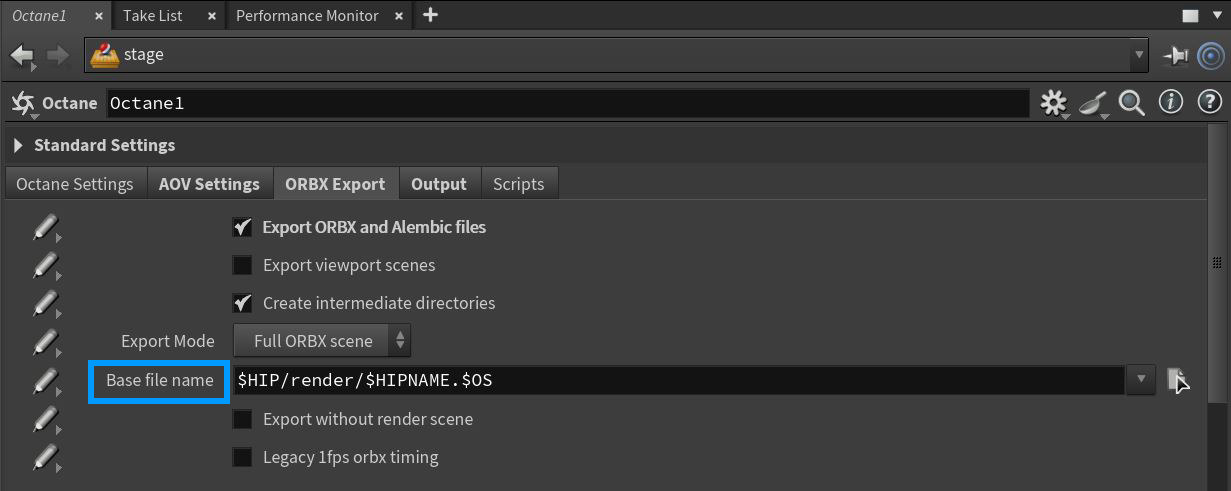Viewport: 1231px width, 491px height.
Task: Open the Performance Monitor tab
Action: point(307,16)
